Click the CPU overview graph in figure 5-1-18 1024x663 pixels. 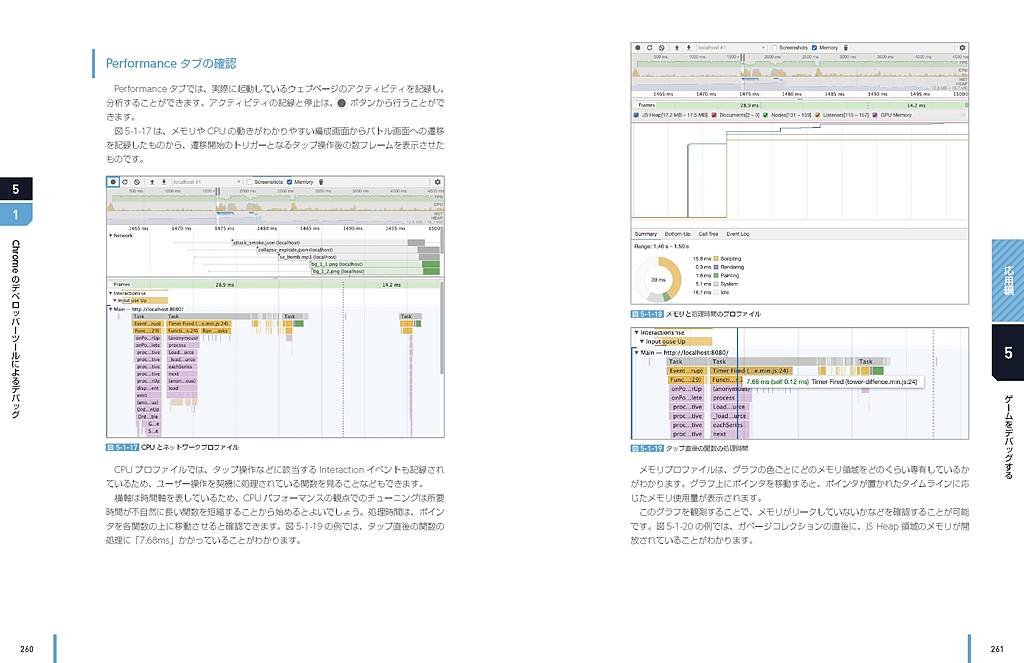800,72
